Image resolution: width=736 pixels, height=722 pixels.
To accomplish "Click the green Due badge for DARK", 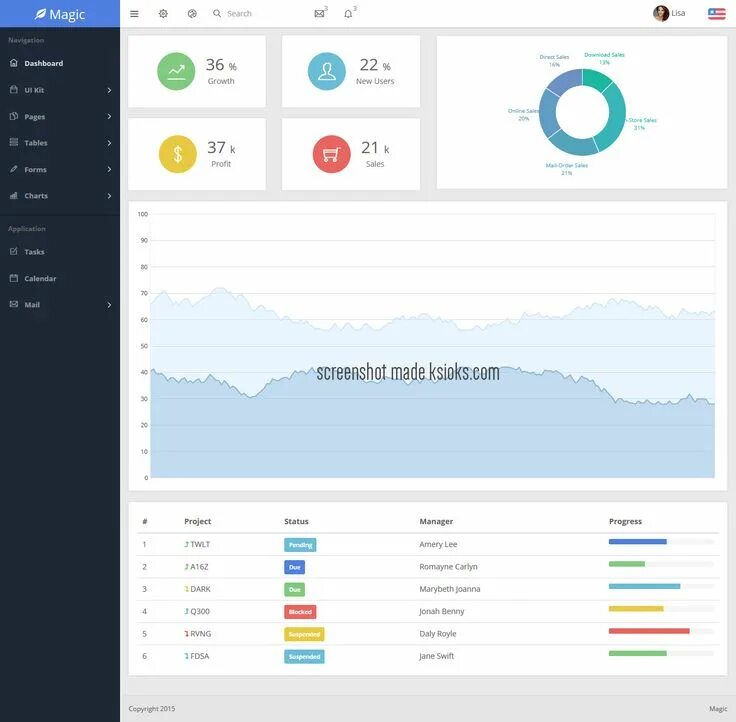I will pos(294,590).
